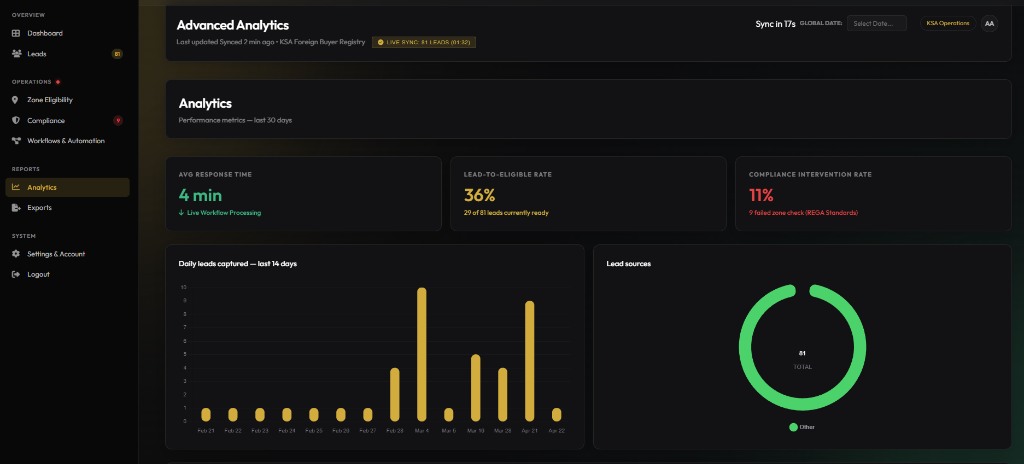Click the KSA Operations pill button
1024x464 pixels.
point(948,24)
